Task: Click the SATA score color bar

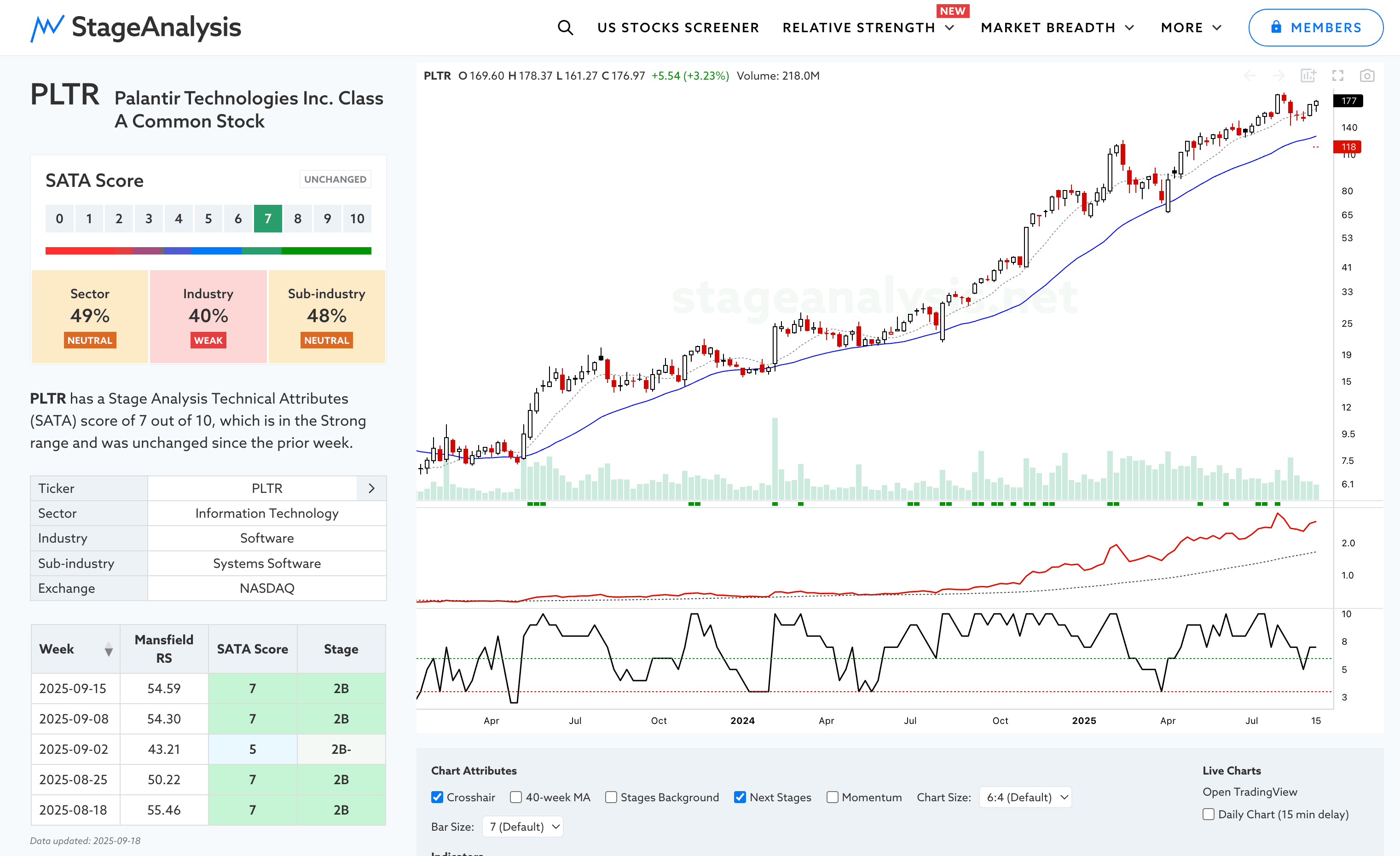Action: (x=208, y=250)
